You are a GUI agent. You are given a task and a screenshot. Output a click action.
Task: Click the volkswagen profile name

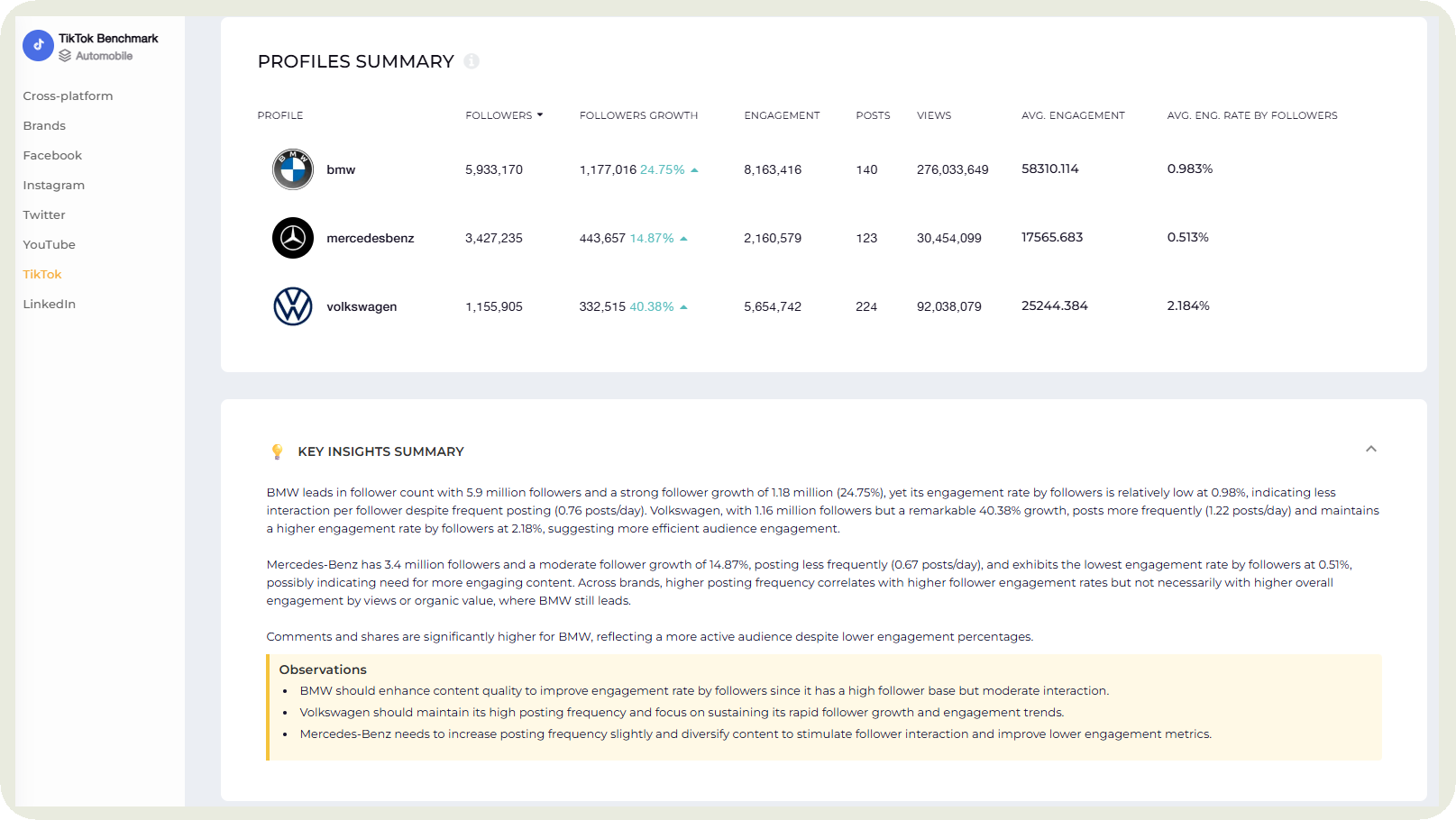362,306
